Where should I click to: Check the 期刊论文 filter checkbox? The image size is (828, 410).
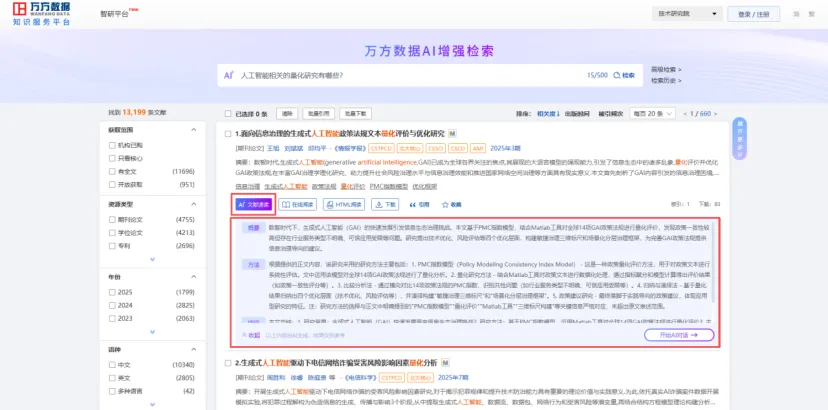coord(112,218)
